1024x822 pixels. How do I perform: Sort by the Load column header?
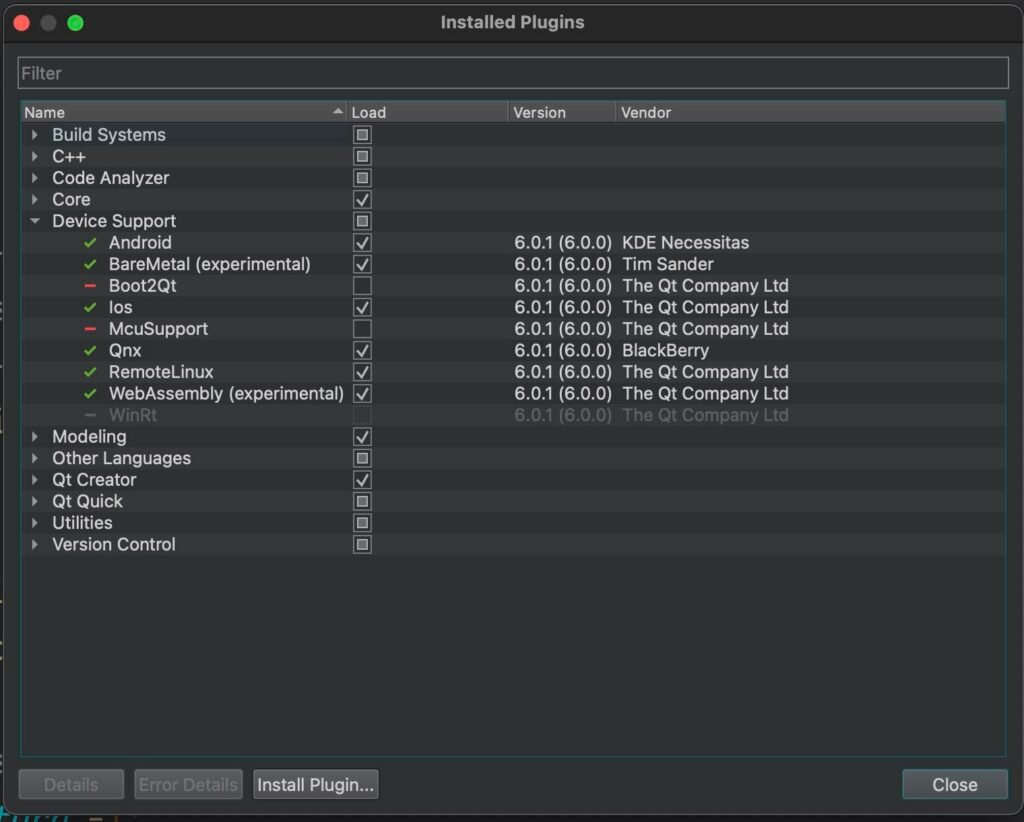[x=428, y=112]
